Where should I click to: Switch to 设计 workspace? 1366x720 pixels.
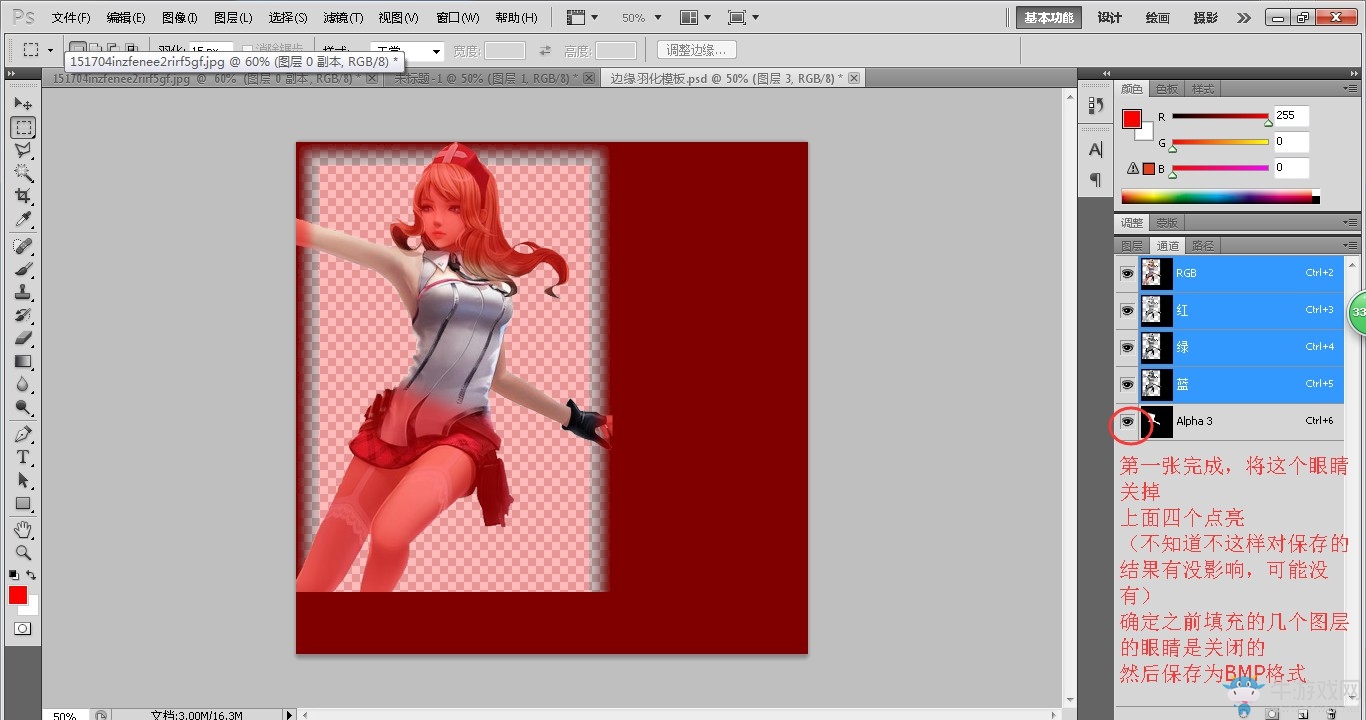coord(1110,18)
